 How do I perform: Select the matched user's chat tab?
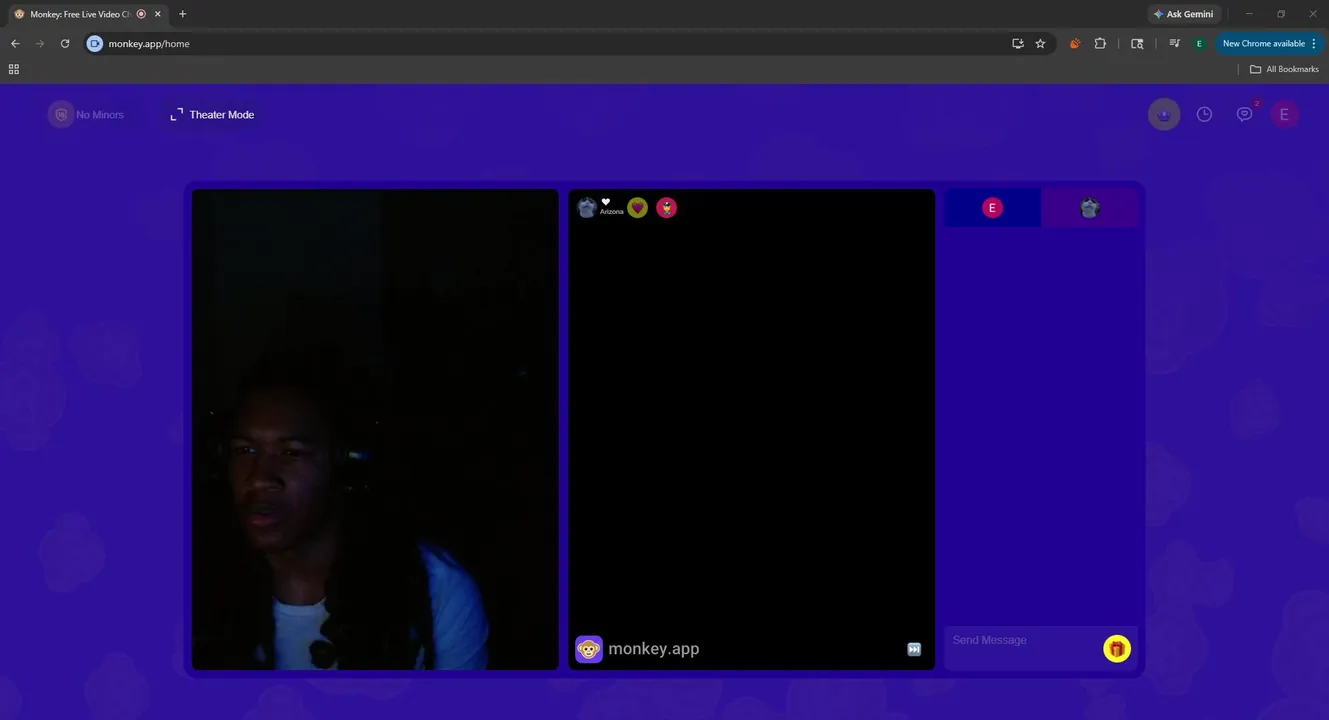coord(1089,208)
